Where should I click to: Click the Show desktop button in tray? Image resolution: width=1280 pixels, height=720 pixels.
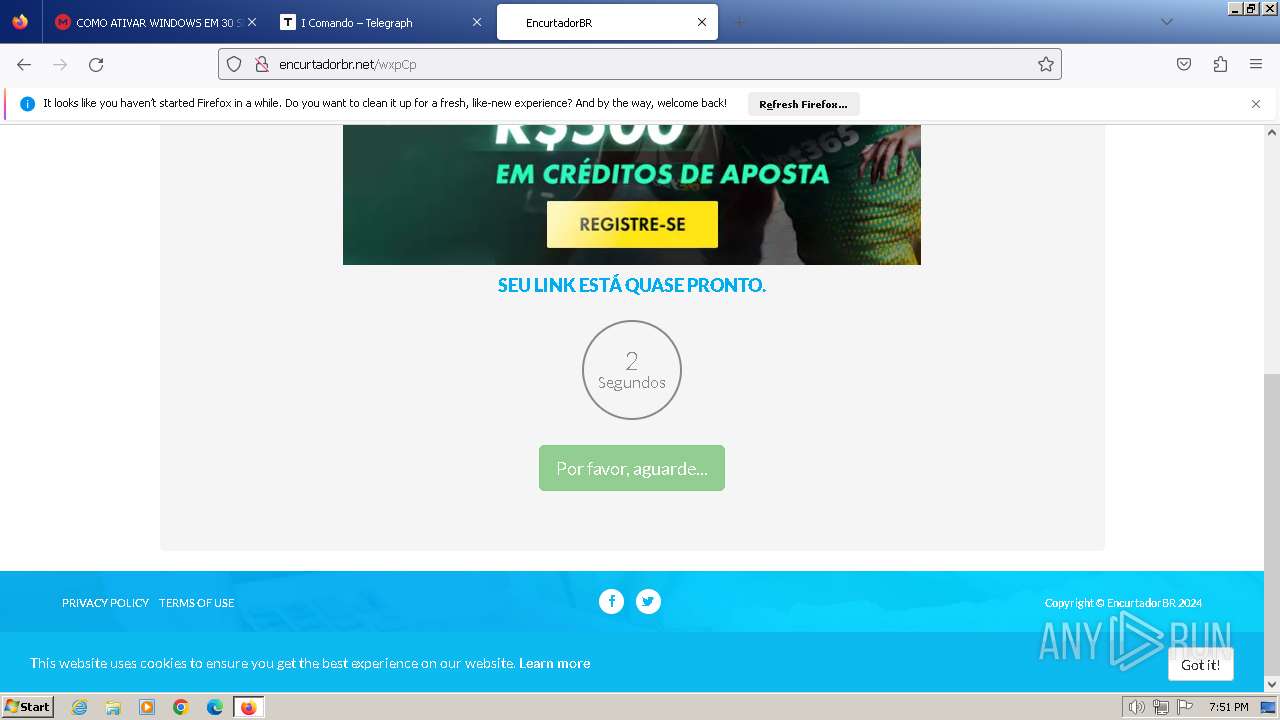[1268, 707]
